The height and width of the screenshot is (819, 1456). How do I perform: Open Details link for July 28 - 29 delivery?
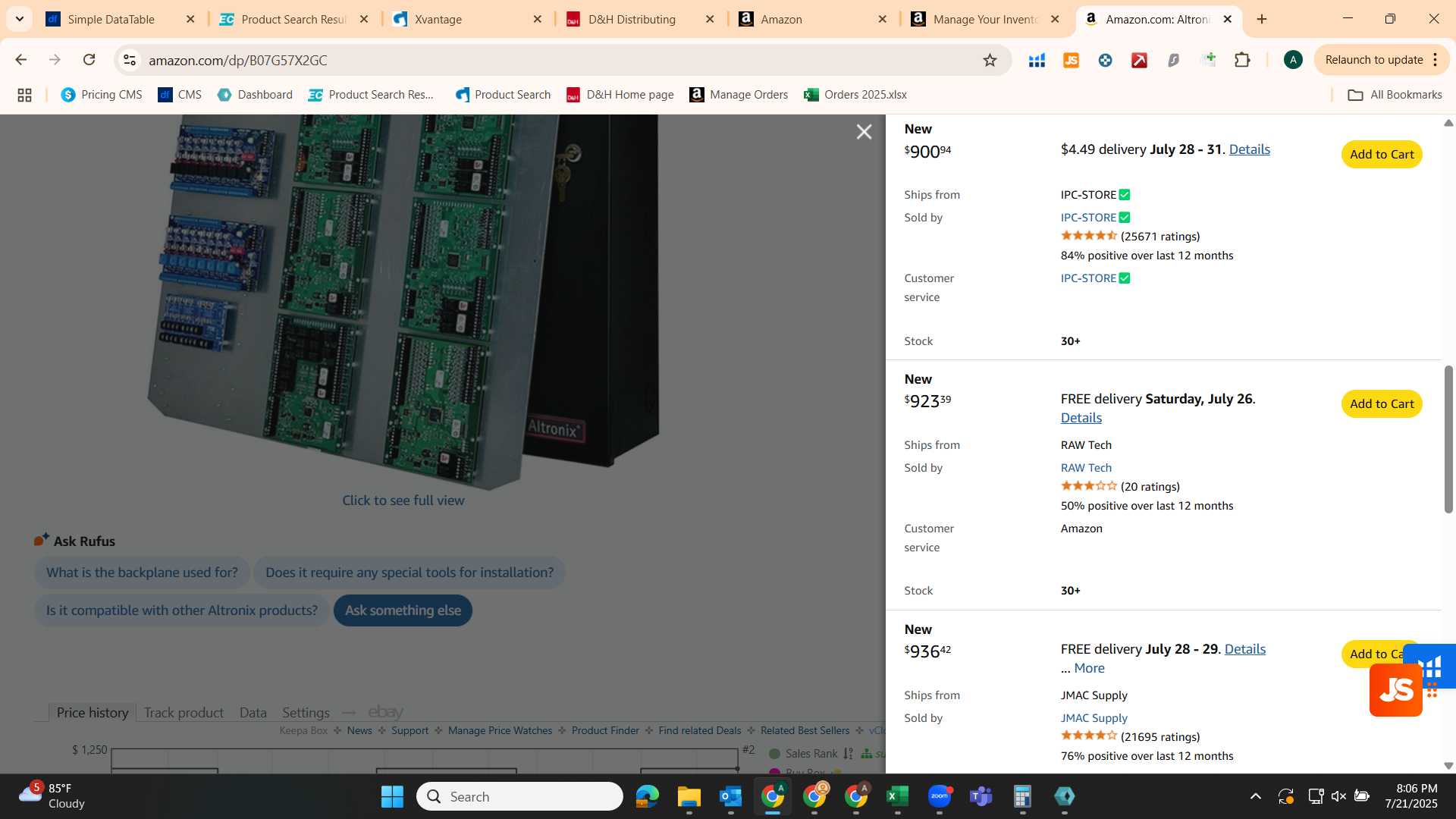[1244, 649]
